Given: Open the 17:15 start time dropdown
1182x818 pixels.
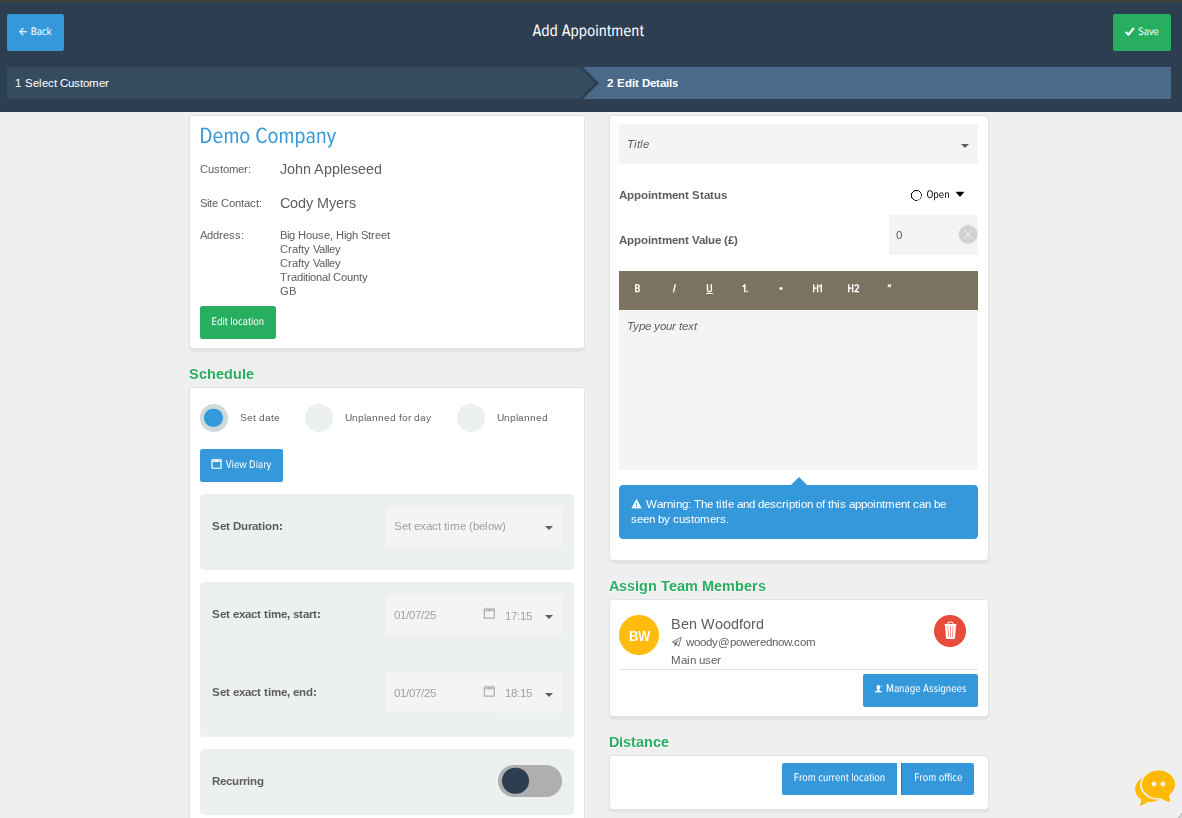Looking at the screenshot, I should (529, 616).
